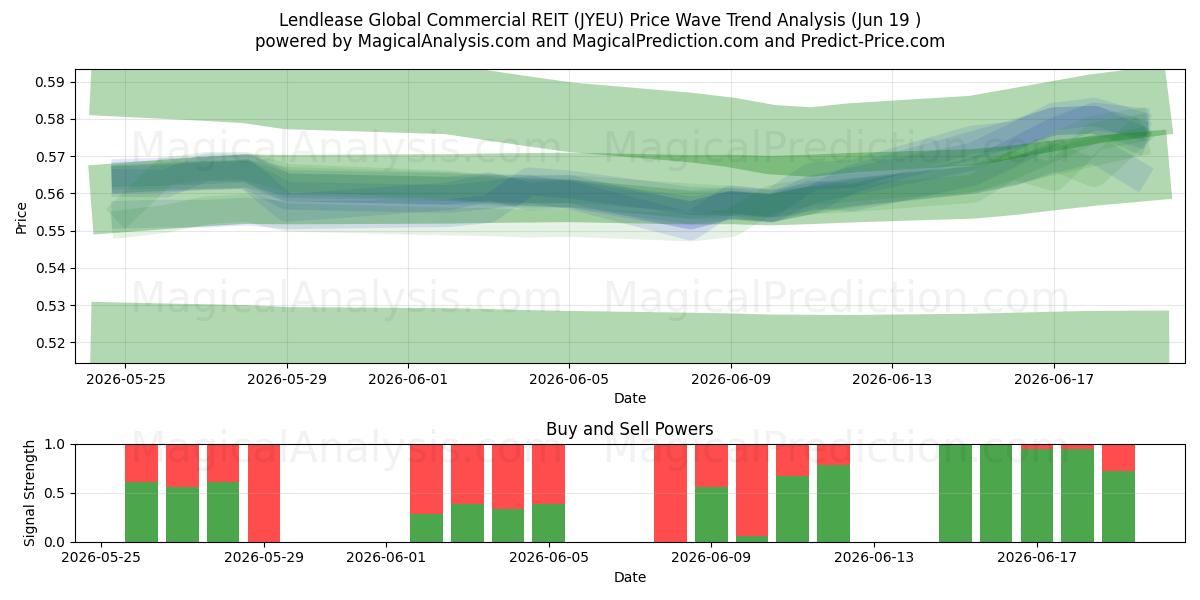
Task: Click the 'Price' y-axis label
Action: tap(22, 216)
